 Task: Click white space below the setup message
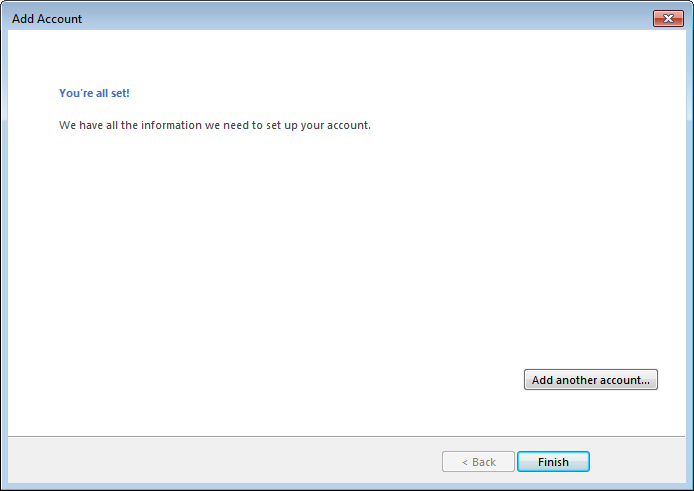pyautogui.click(x=215, y=200)
